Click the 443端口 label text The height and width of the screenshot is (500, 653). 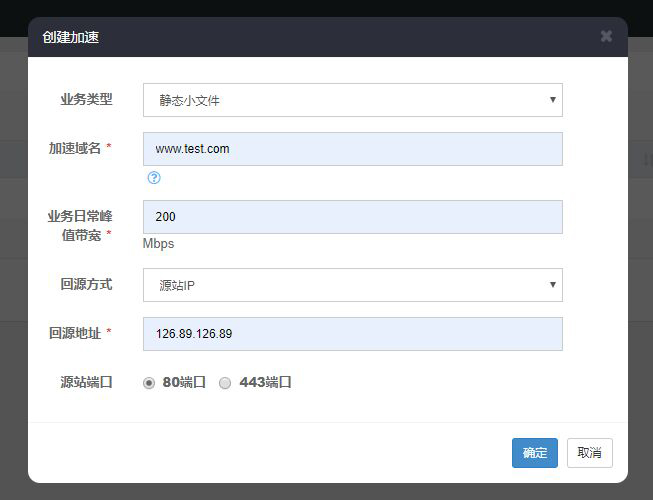[265, 382]
